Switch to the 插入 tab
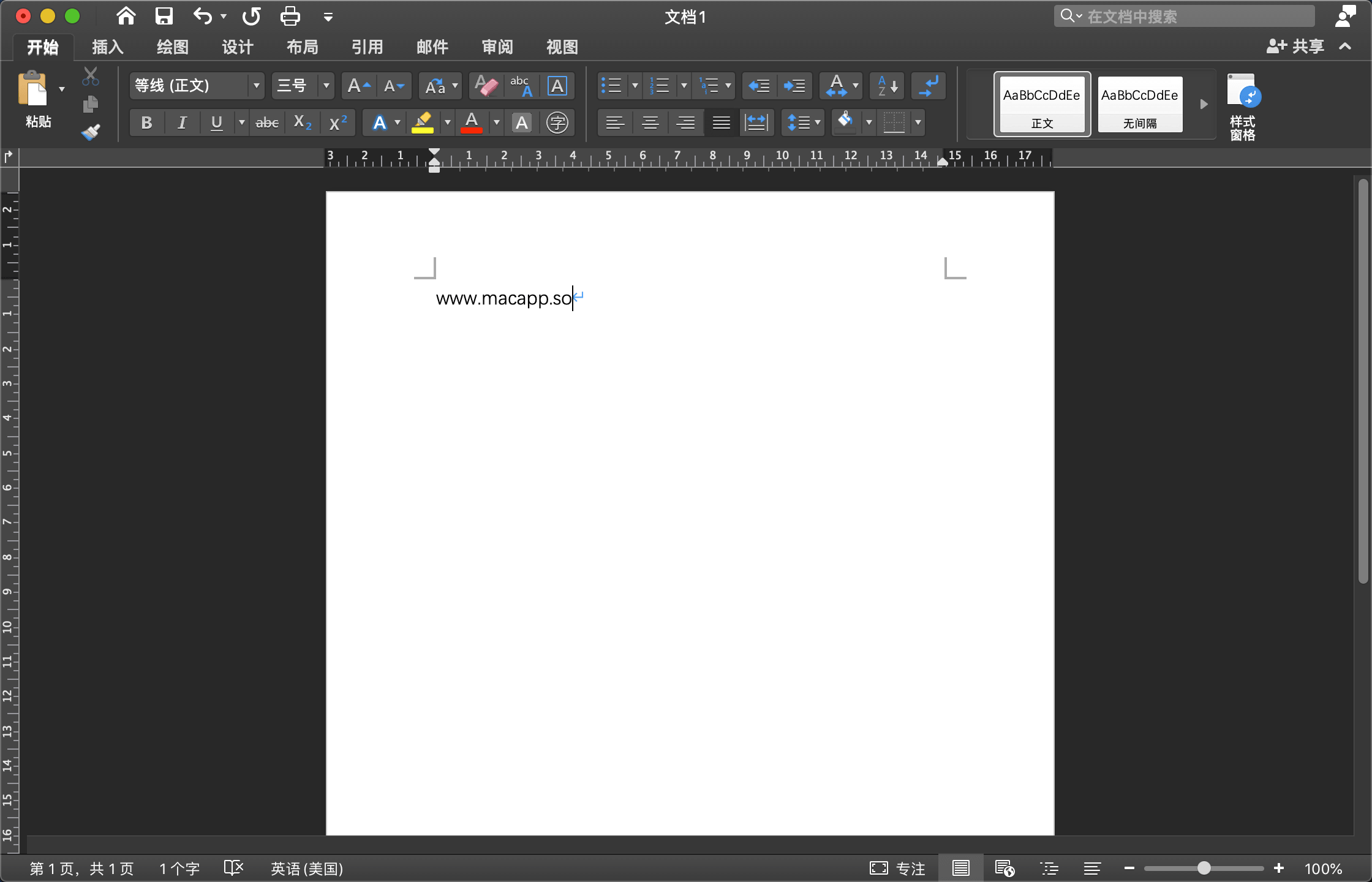This screenshot has height=882, width=1372. [x=108, y=47]
